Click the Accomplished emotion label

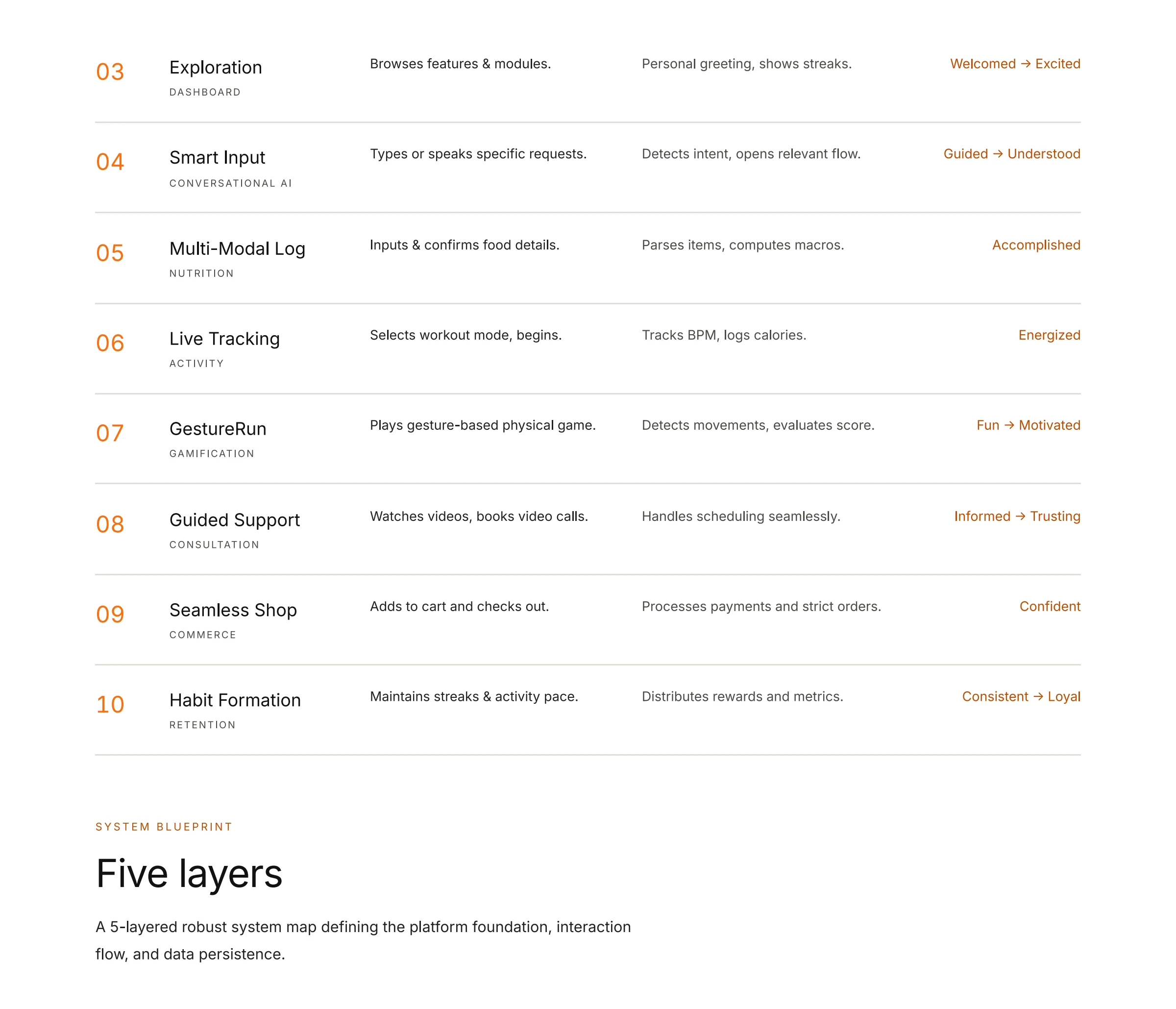(1036, 245)
